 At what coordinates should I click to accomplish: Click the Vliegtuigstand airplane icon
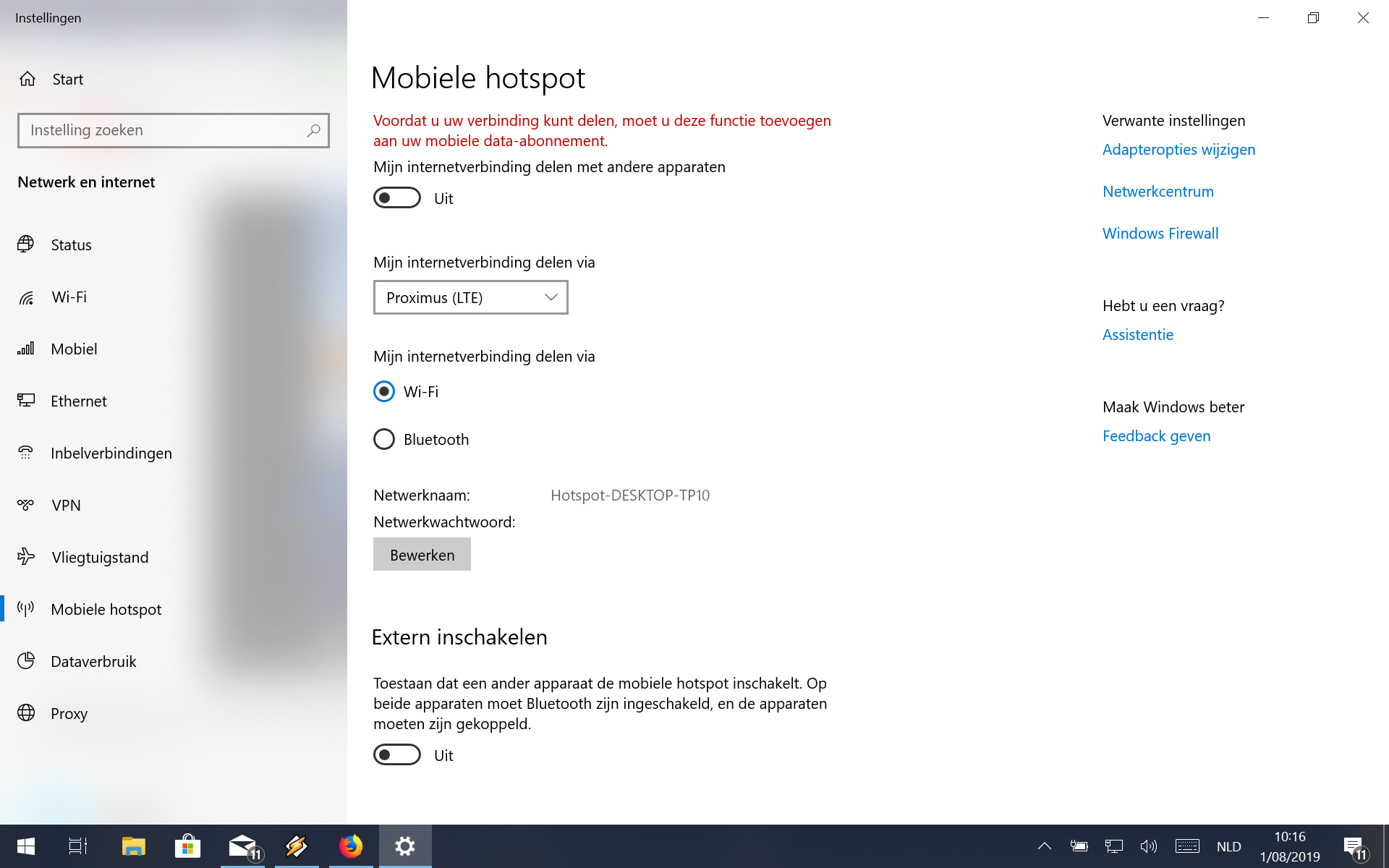coord(26,556)
